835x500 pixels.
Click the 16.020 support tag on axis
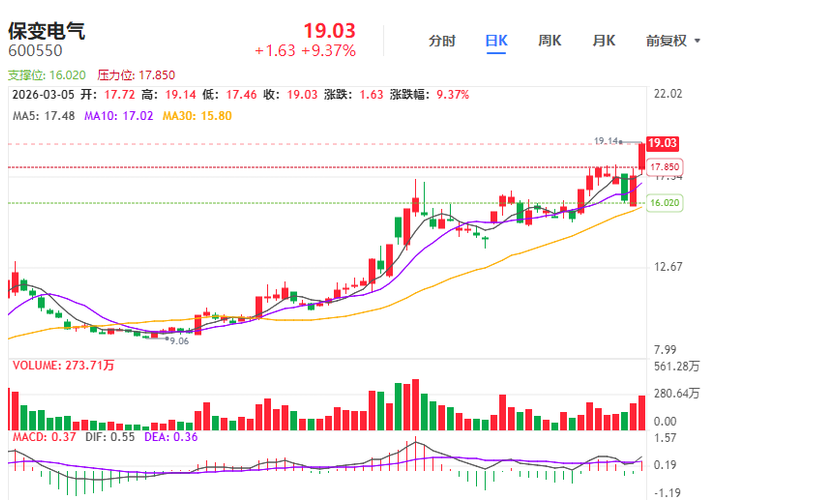pos(665,203)
